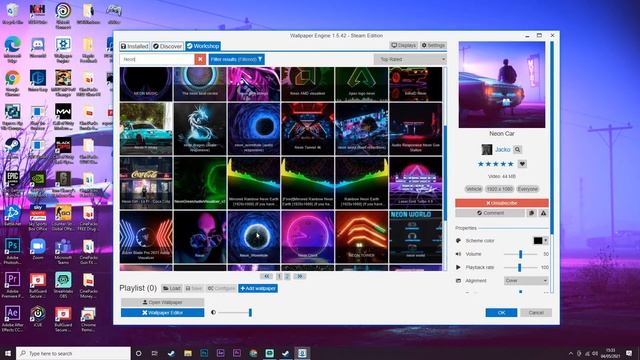Open the Alignment Cover dropdown

click(x=526, y=281)
